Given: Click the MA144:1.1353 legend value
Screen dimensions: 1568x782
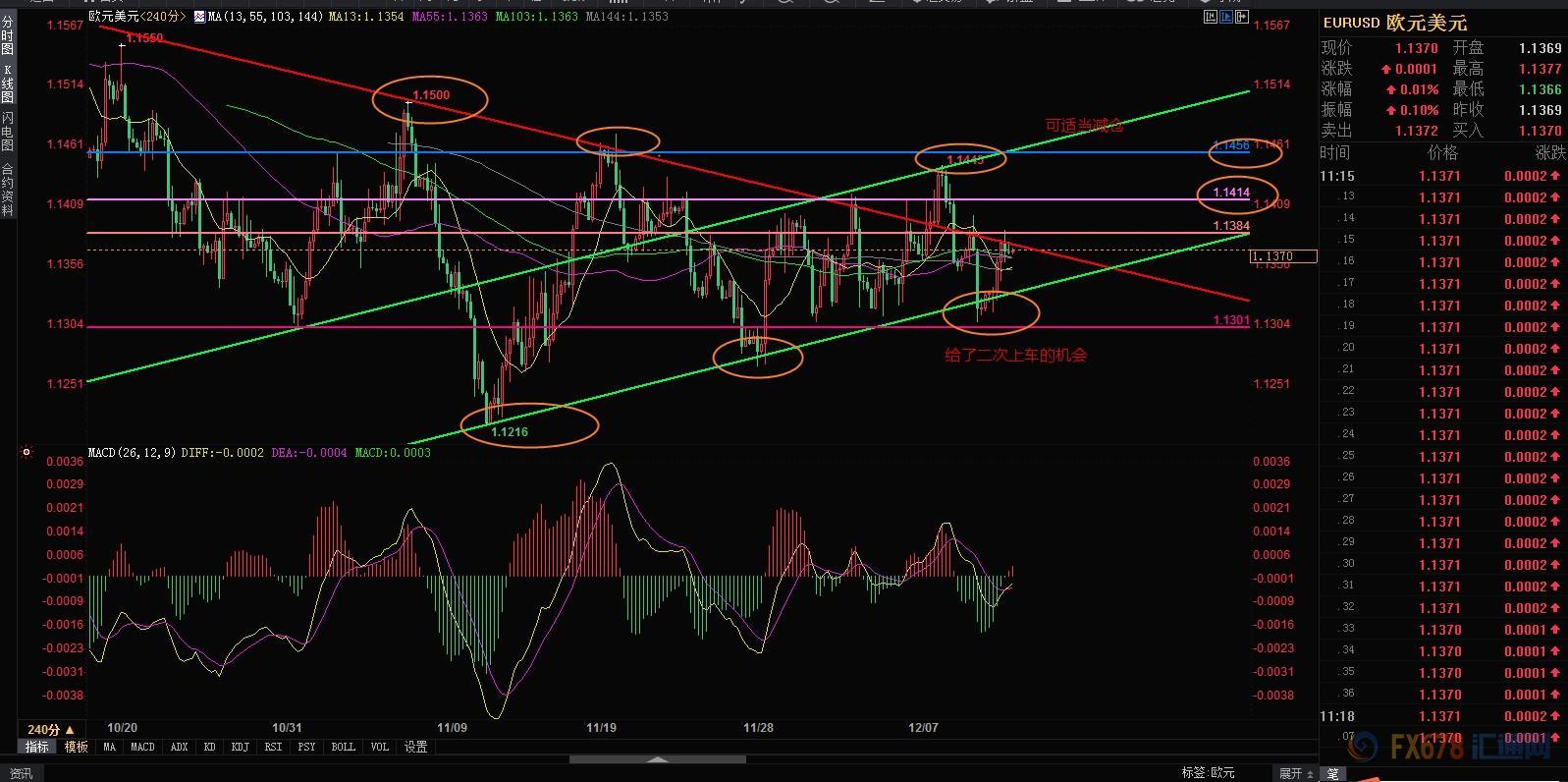Looking at the screenshot, I should click(x=626, y=17).
